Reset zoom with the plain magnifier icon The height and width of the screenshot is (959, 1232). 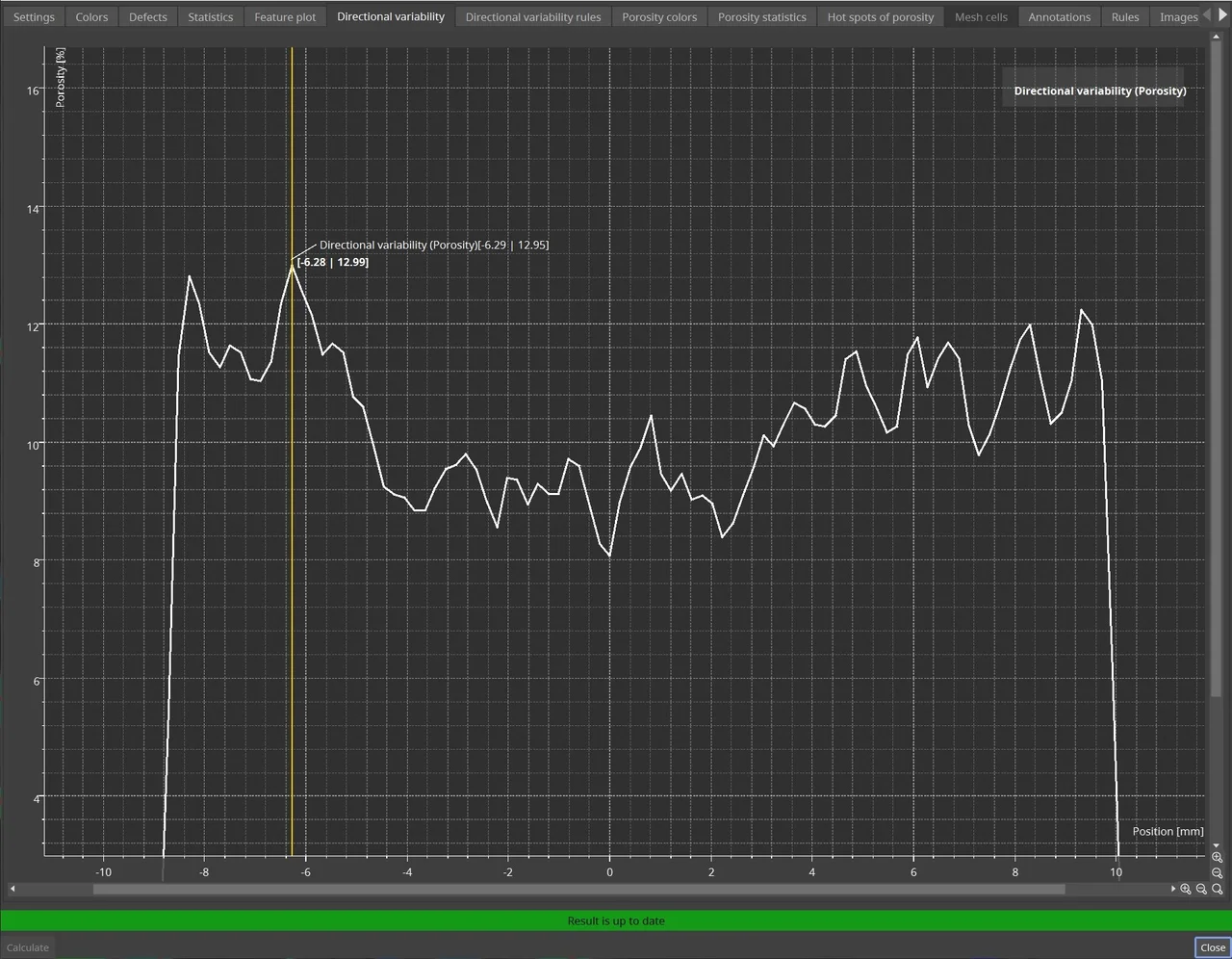coord(1218,889)
